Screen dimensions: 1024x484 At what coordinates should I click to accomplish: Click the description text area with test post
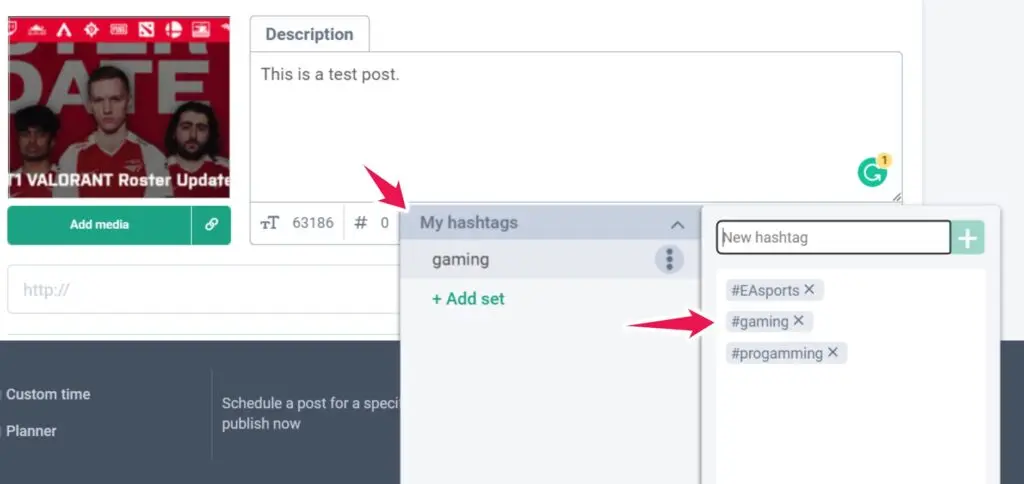[560, 120]
